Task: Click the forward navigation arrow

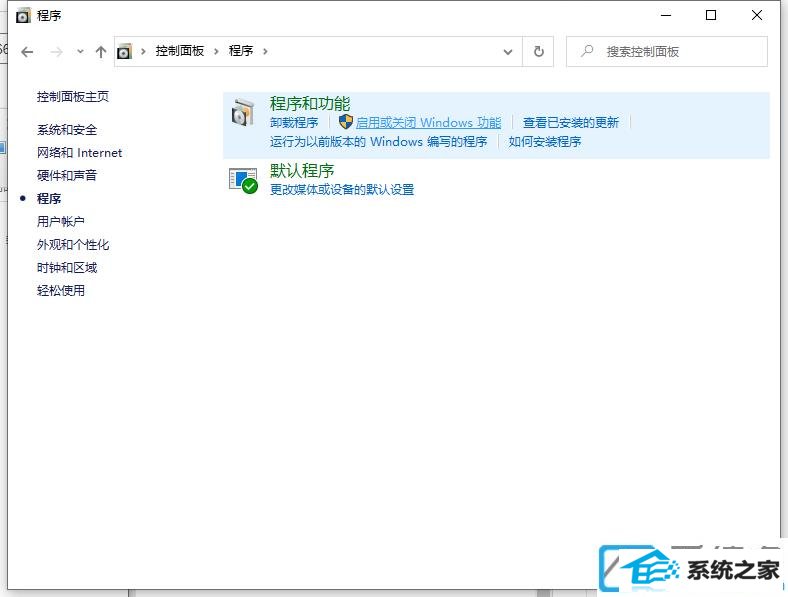Action: 57,51
